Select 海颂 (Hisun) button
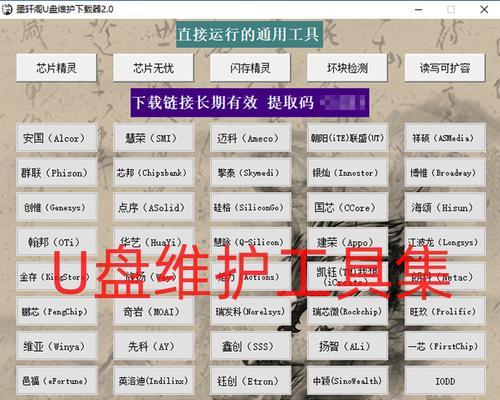Viewport: 500px width, 400px height. (445, 207)
